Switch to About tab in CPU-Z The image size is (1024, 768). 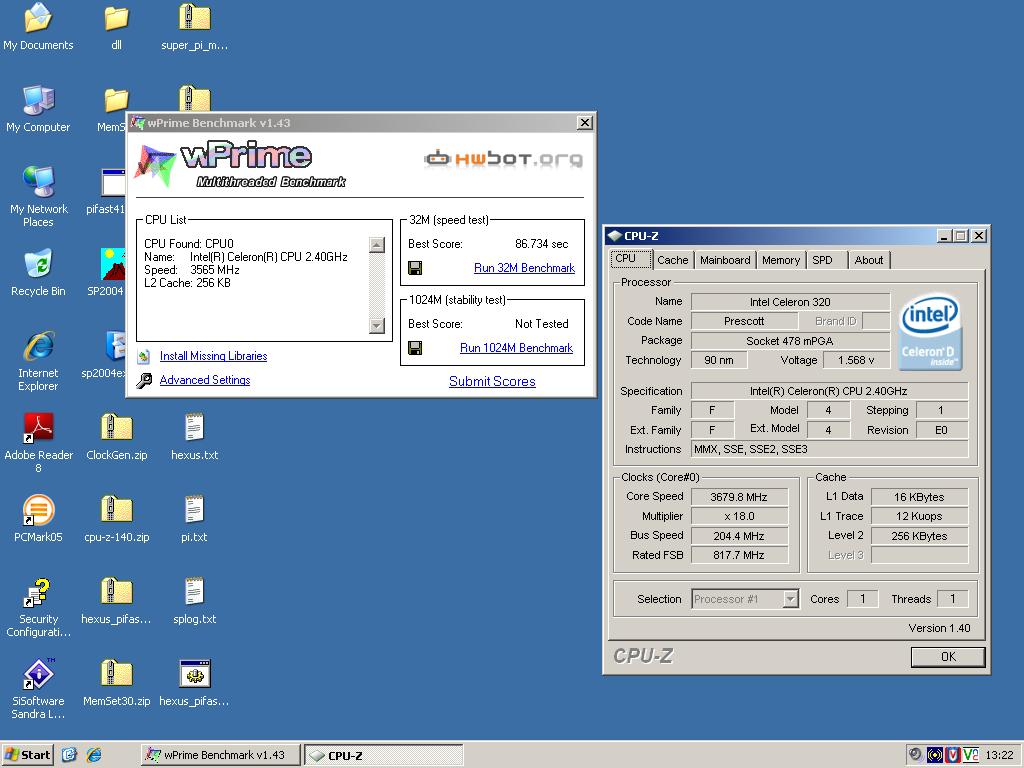point(869,260)
